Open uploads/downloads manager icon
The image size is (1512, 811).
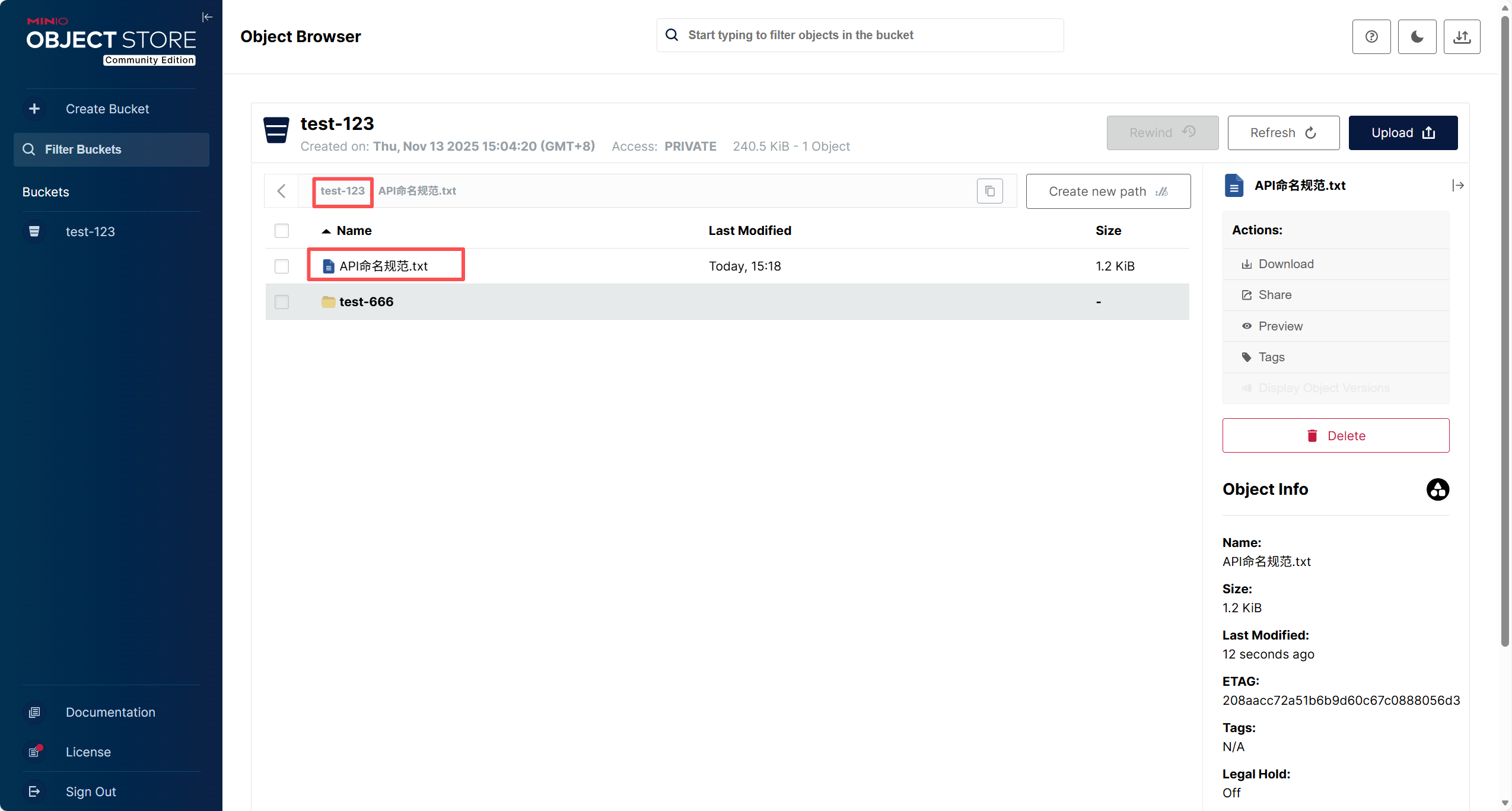[1462, 37]
